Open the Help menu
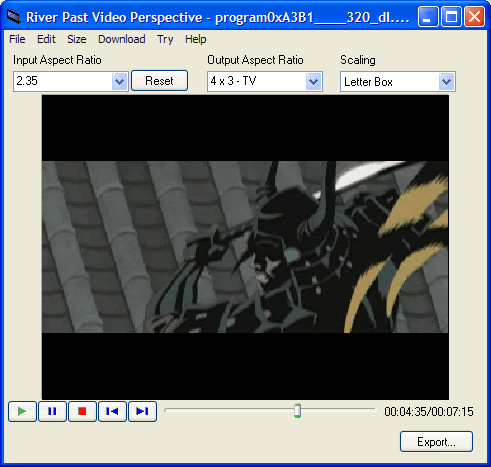 pos(196,39)
